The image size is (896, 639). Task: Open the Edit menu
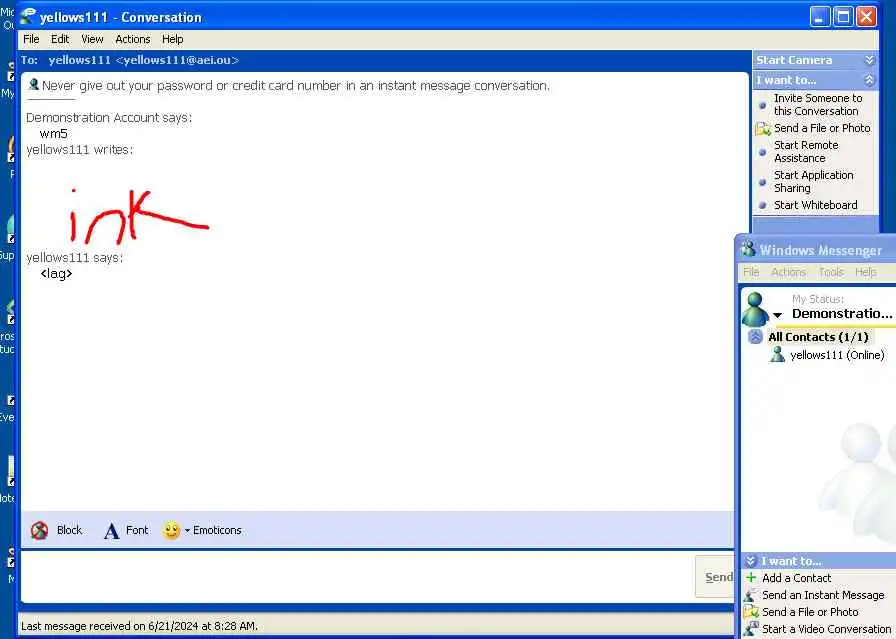pyautogui.click(x=60, y=39)
